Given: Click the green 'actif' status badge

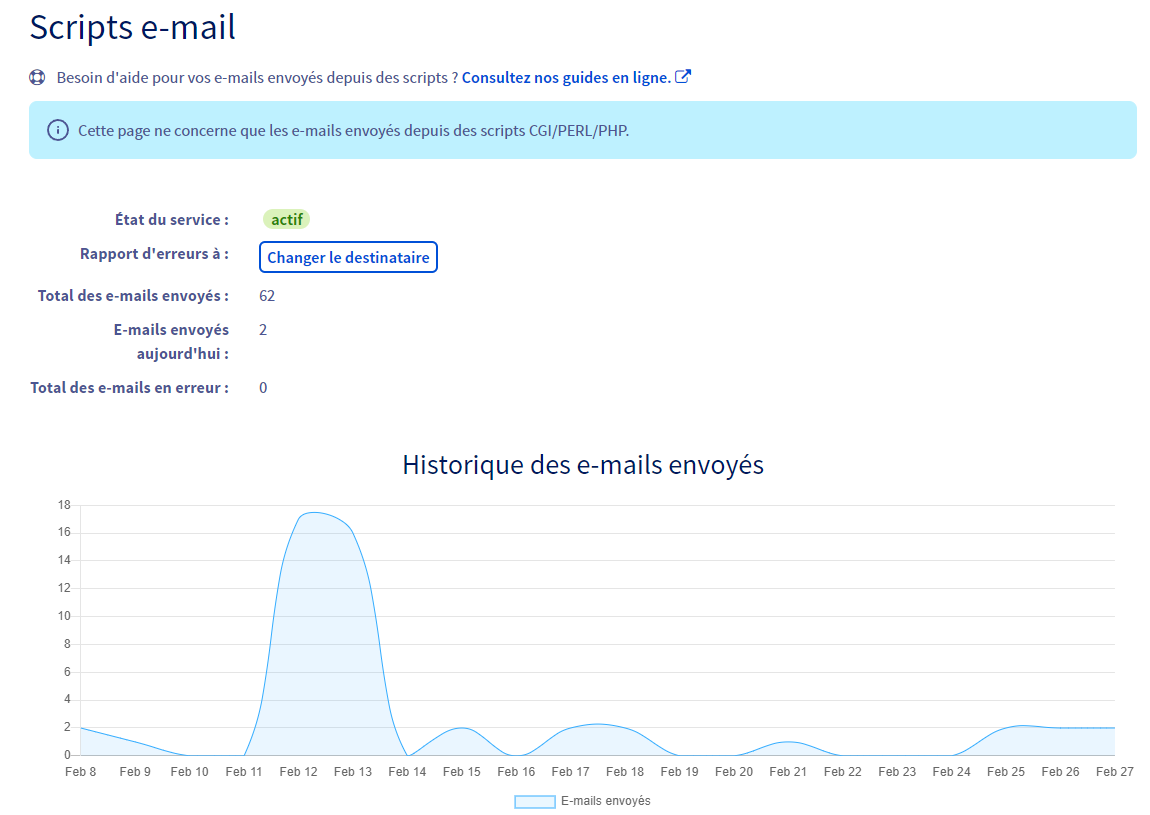Looking at the screenshot, I should point(287,219).
